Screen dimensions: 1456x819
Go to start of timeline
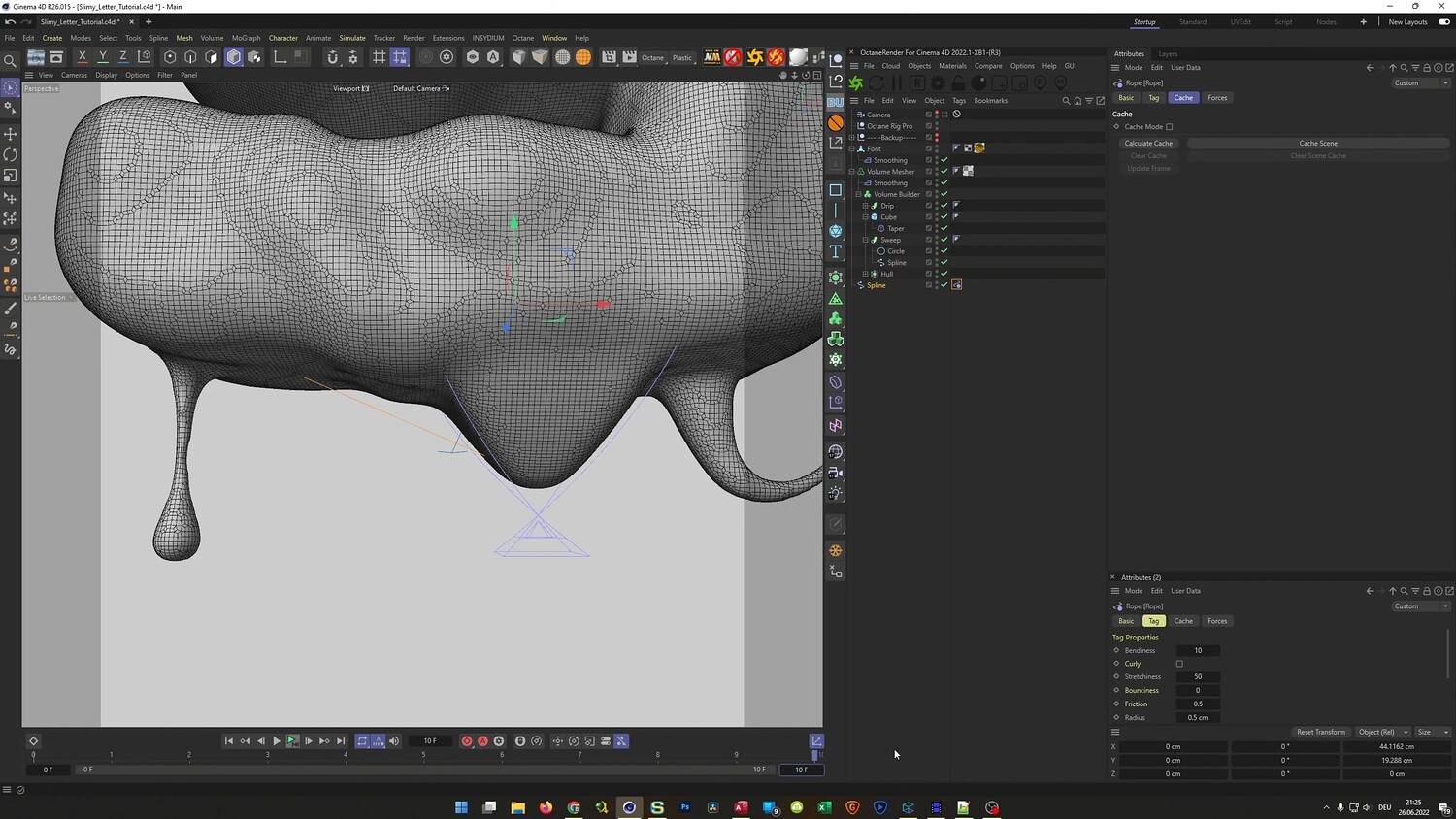pos(229,741)
